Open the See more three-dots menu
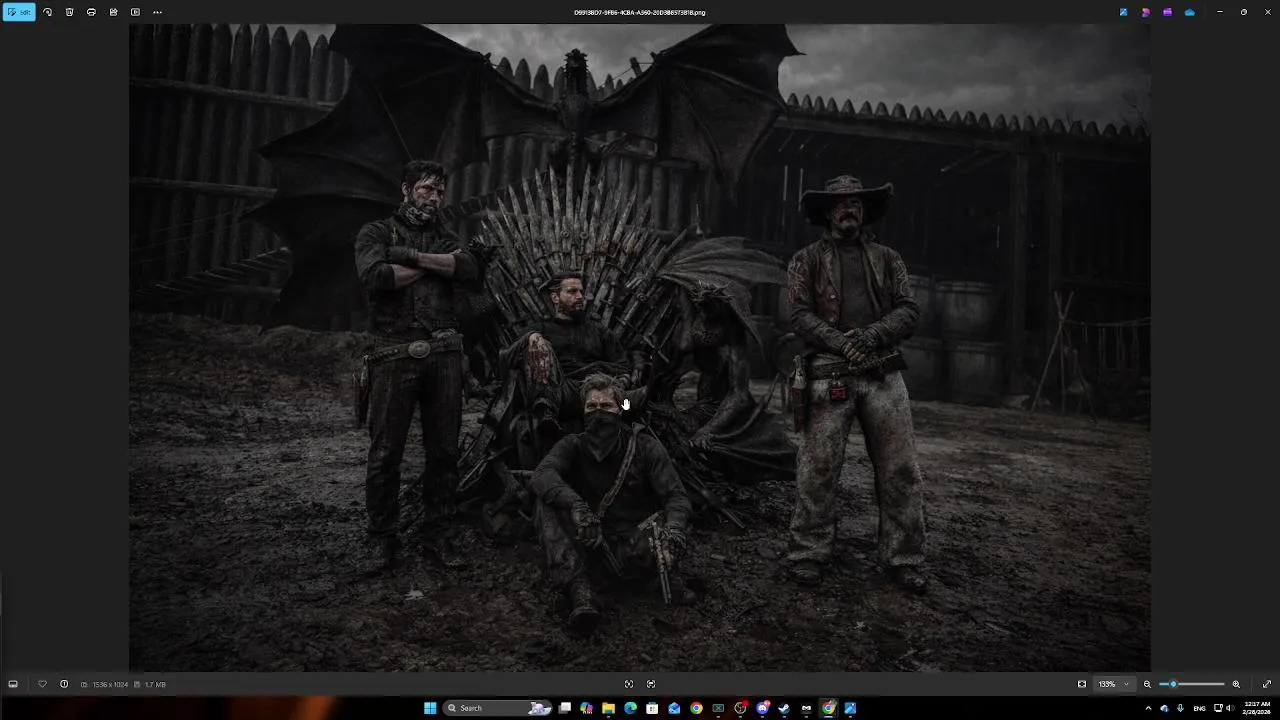 click(157, 12)
